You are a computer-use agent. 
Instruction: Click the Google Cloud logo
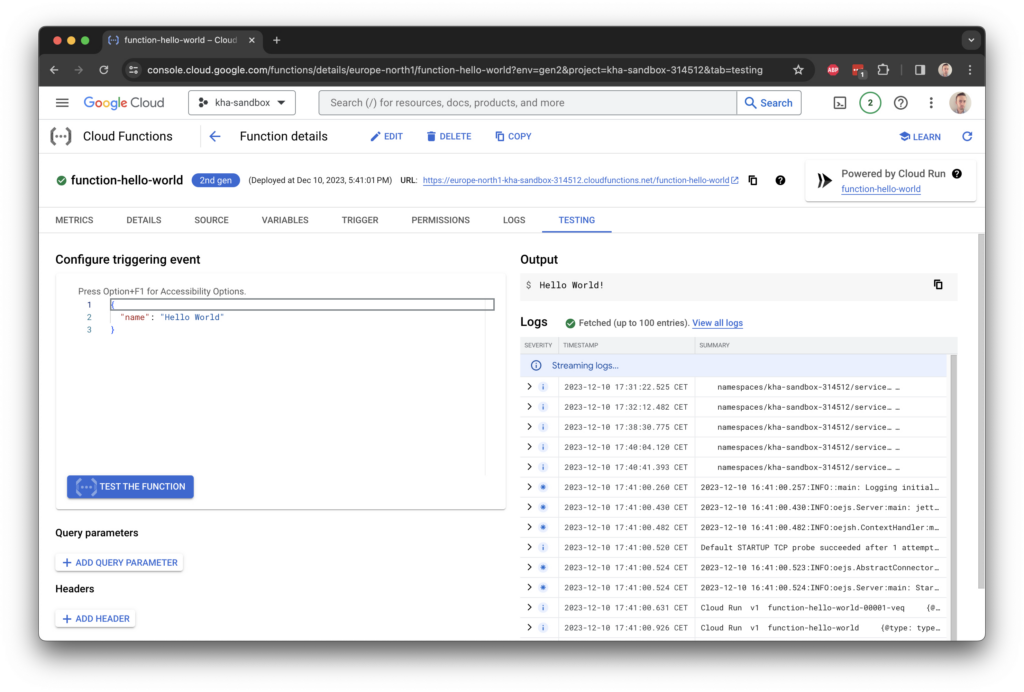click(124, 102)
